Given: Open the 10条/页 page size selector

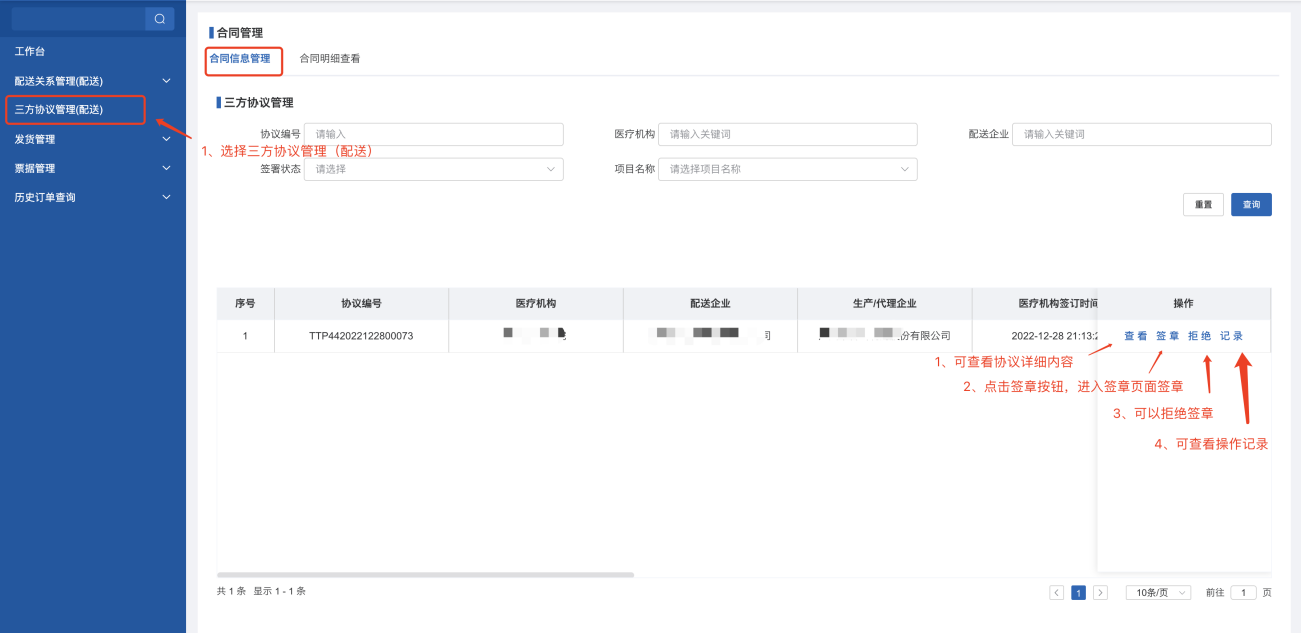Looking at the screenshot, I should click(1157, 592).
